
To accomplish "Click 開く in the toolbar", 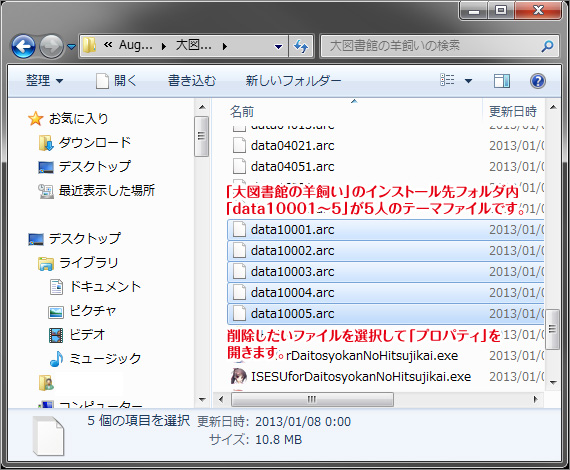I will [x=116, y=80].
